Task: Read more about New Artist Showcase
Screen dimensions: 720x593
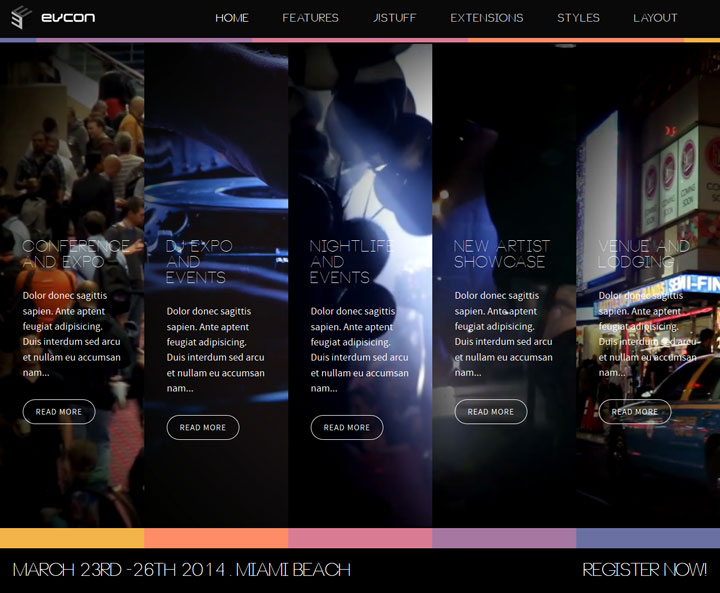Action: click(491, 412)
